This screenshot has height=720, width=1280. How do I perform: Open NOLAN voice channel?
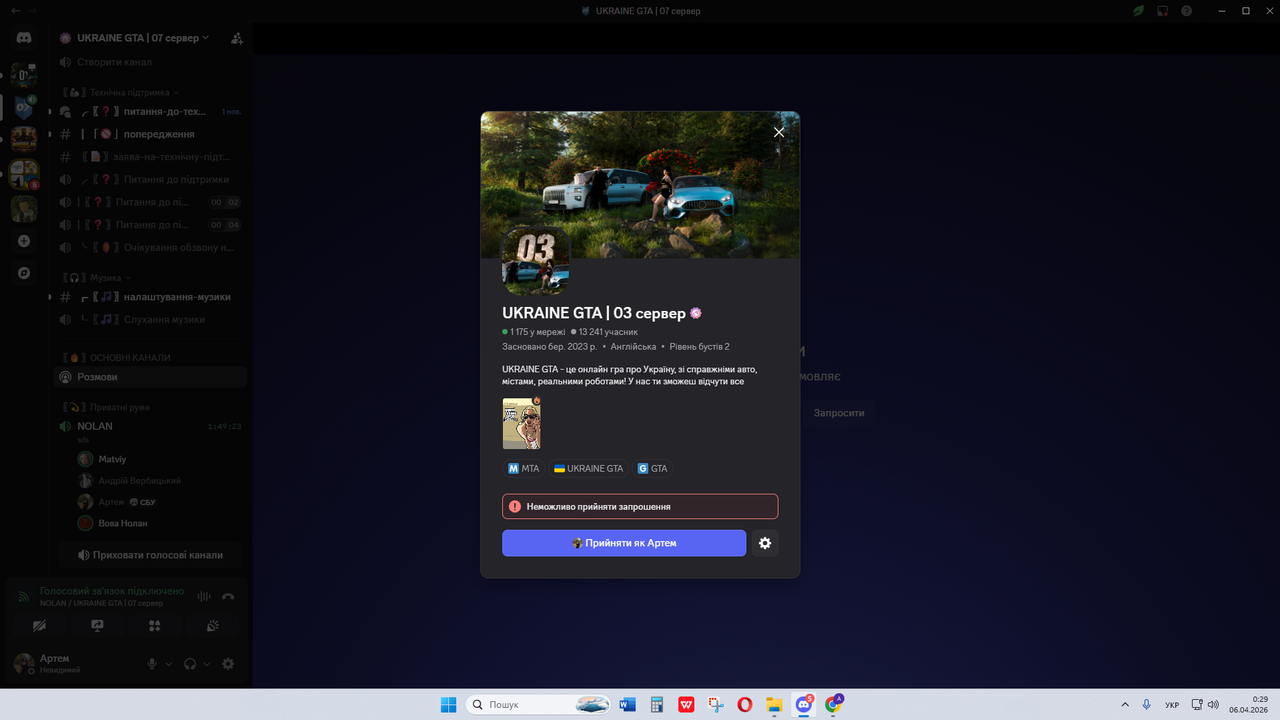[150, 426]
